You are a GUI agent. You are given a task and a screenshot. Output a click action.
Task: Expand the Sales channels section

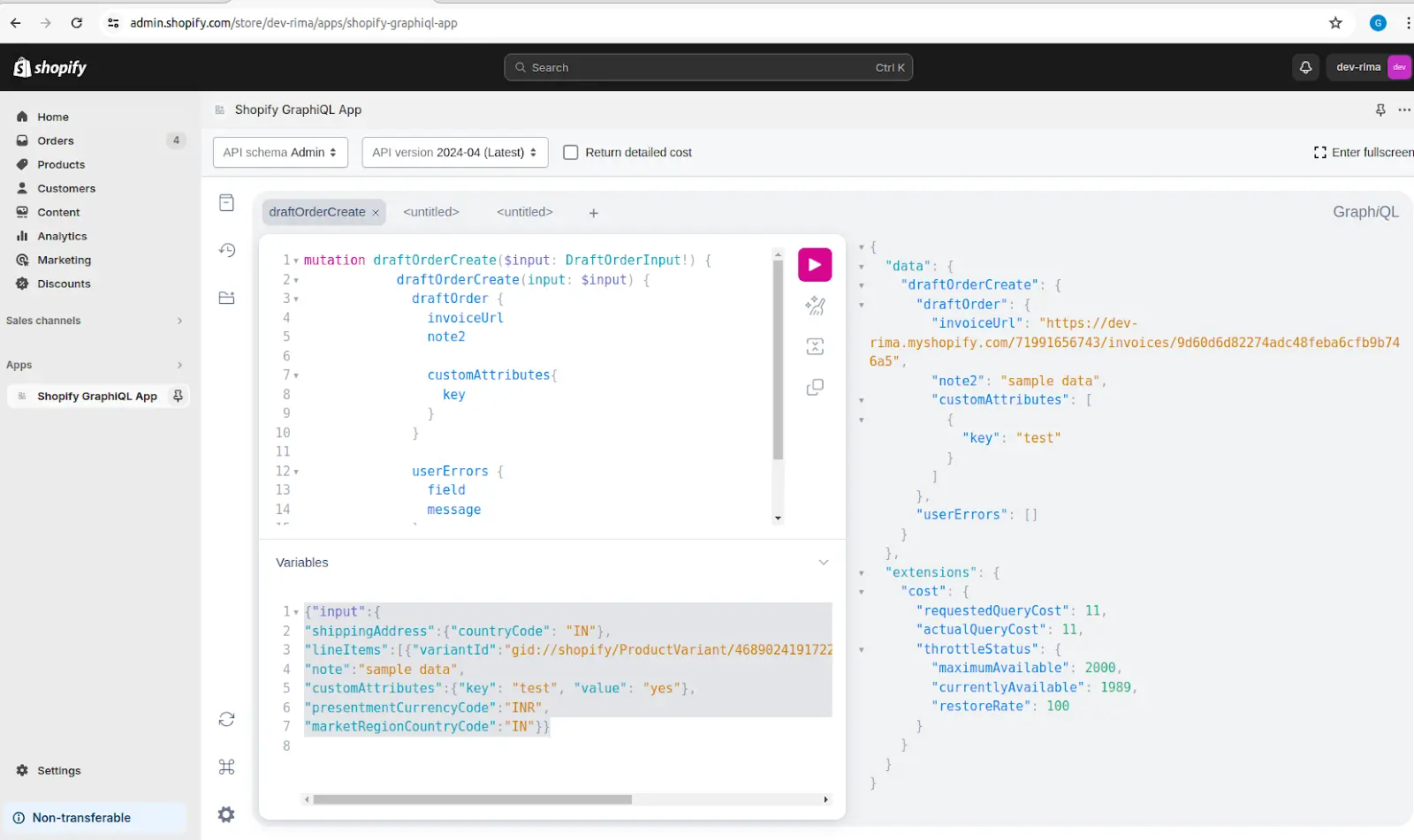(x=179, y=321)
